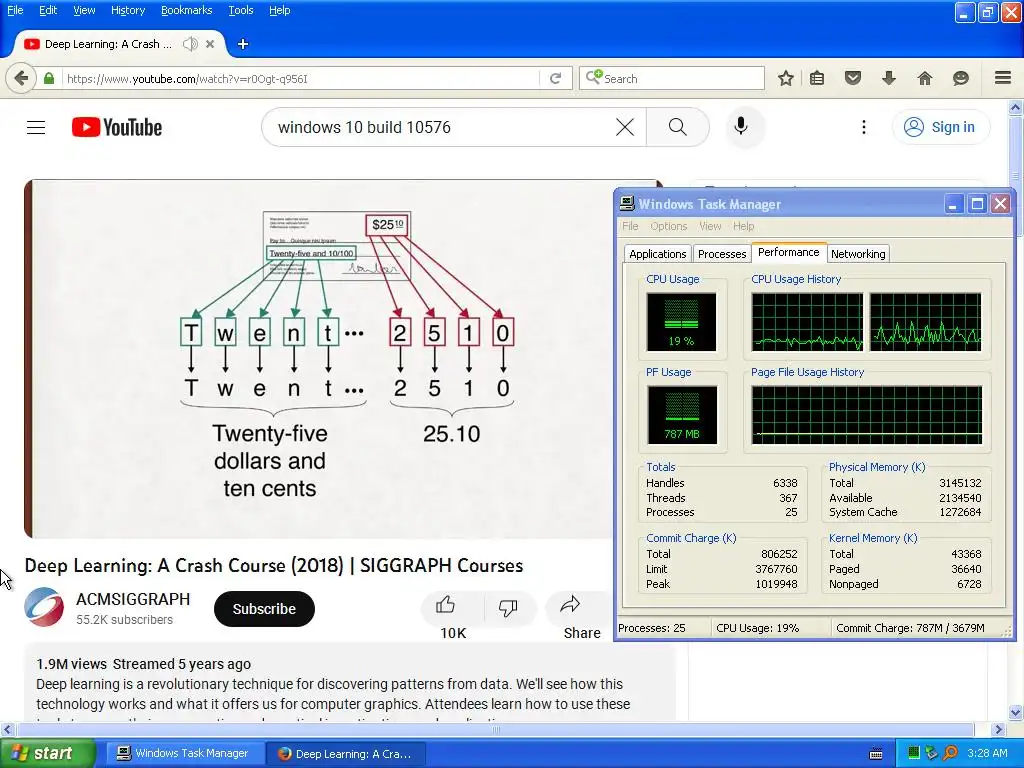Click the system clock 3:28 AM
1024x768 pixels.
[987, 753]
